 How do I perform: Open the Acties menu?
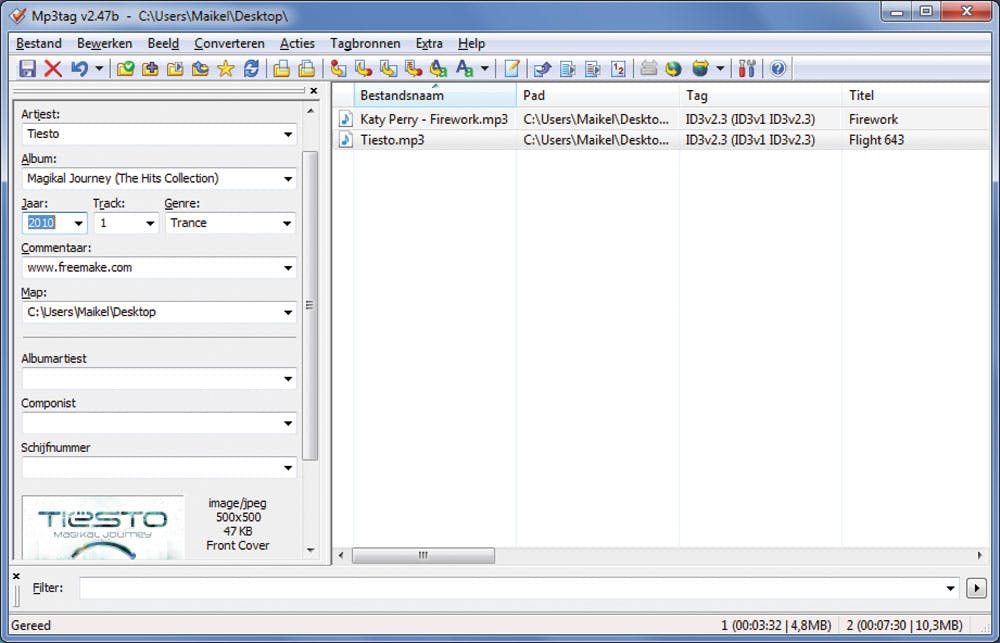tap(297, 43)
